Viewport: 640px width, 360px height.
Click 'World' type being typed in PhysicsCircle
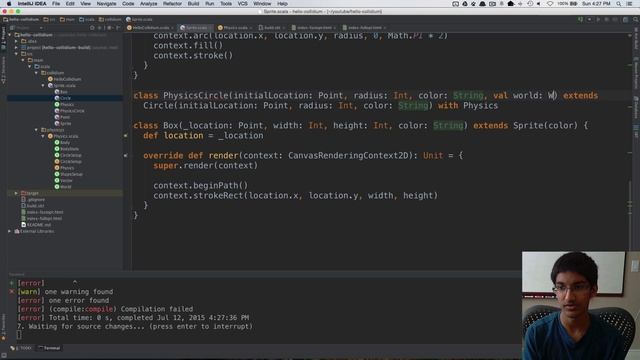tap(552, 96)
